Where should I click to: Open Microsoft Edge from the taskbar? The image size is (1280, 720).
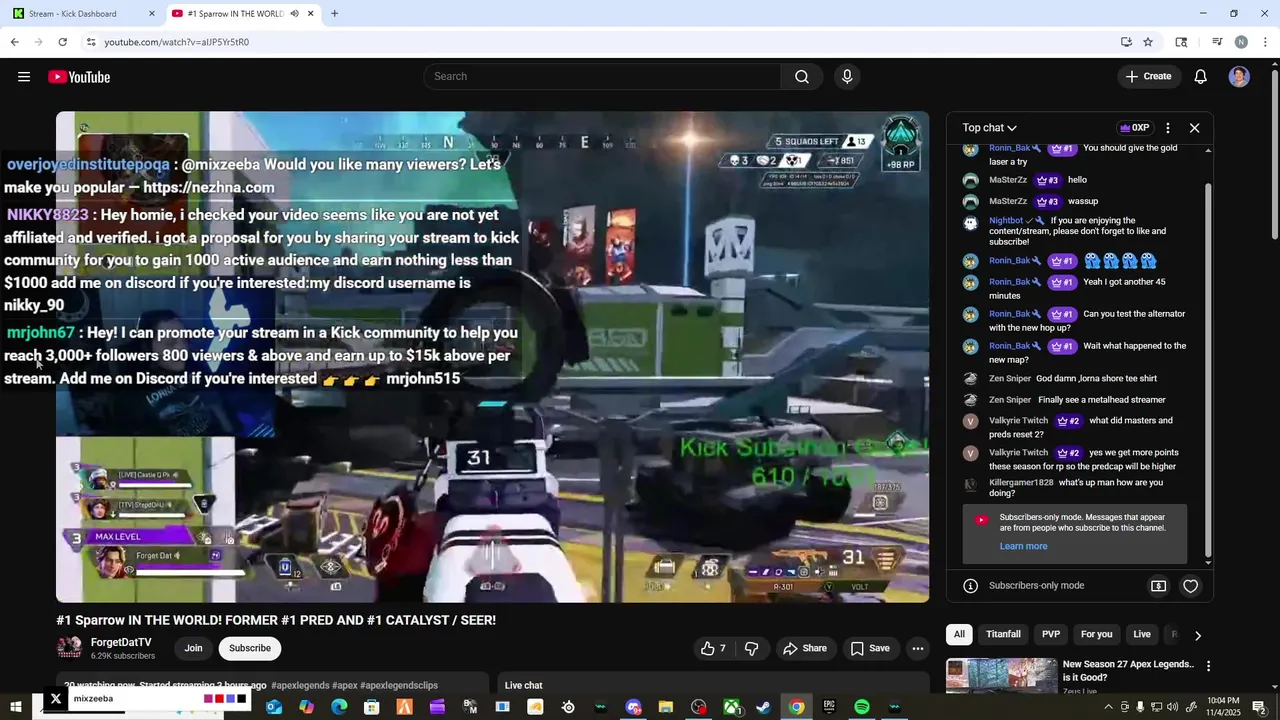[339, 707]
